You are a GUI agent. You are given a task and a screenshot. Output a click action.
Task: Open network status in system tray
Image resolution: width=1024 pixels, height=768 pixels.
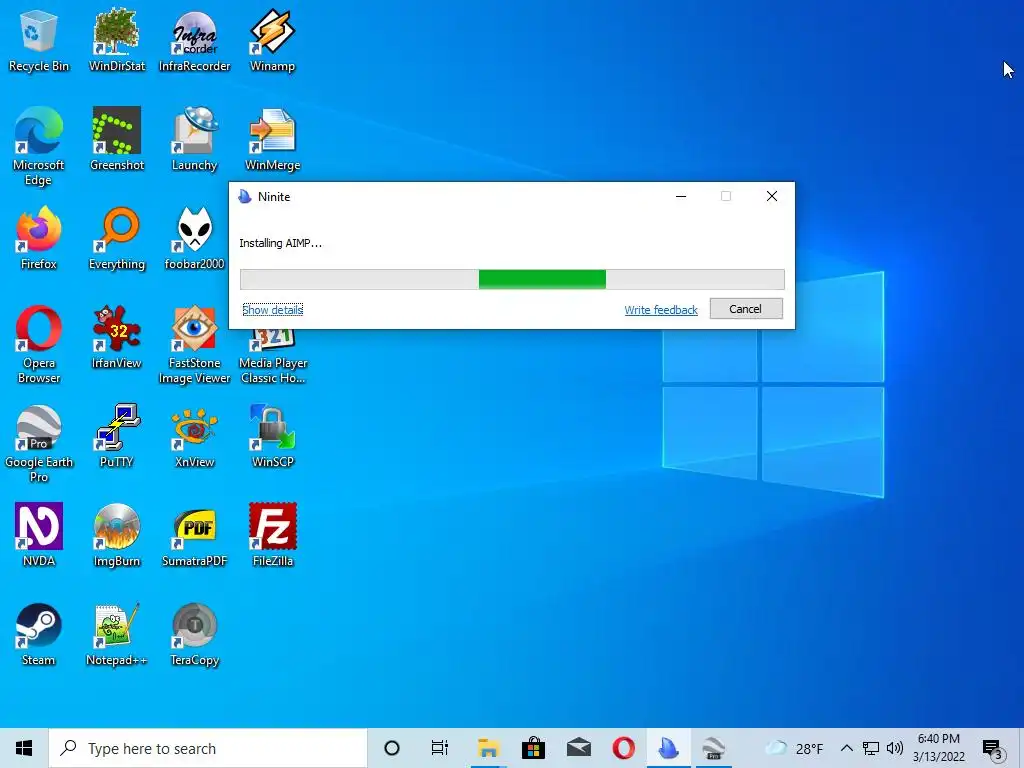[871, 748]
